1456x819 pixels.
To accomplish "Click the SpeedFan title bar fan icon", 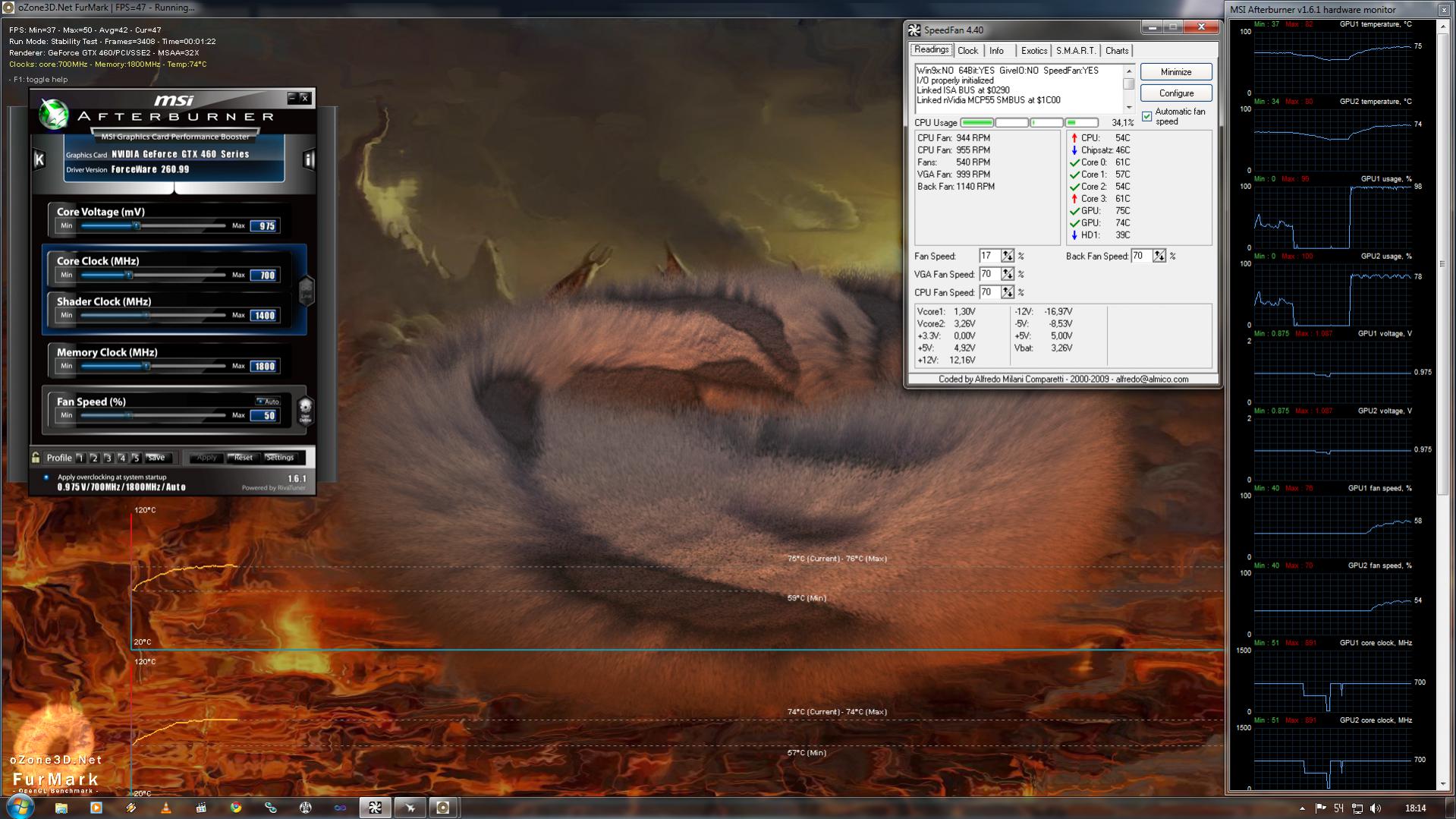I will pos(914,30).
